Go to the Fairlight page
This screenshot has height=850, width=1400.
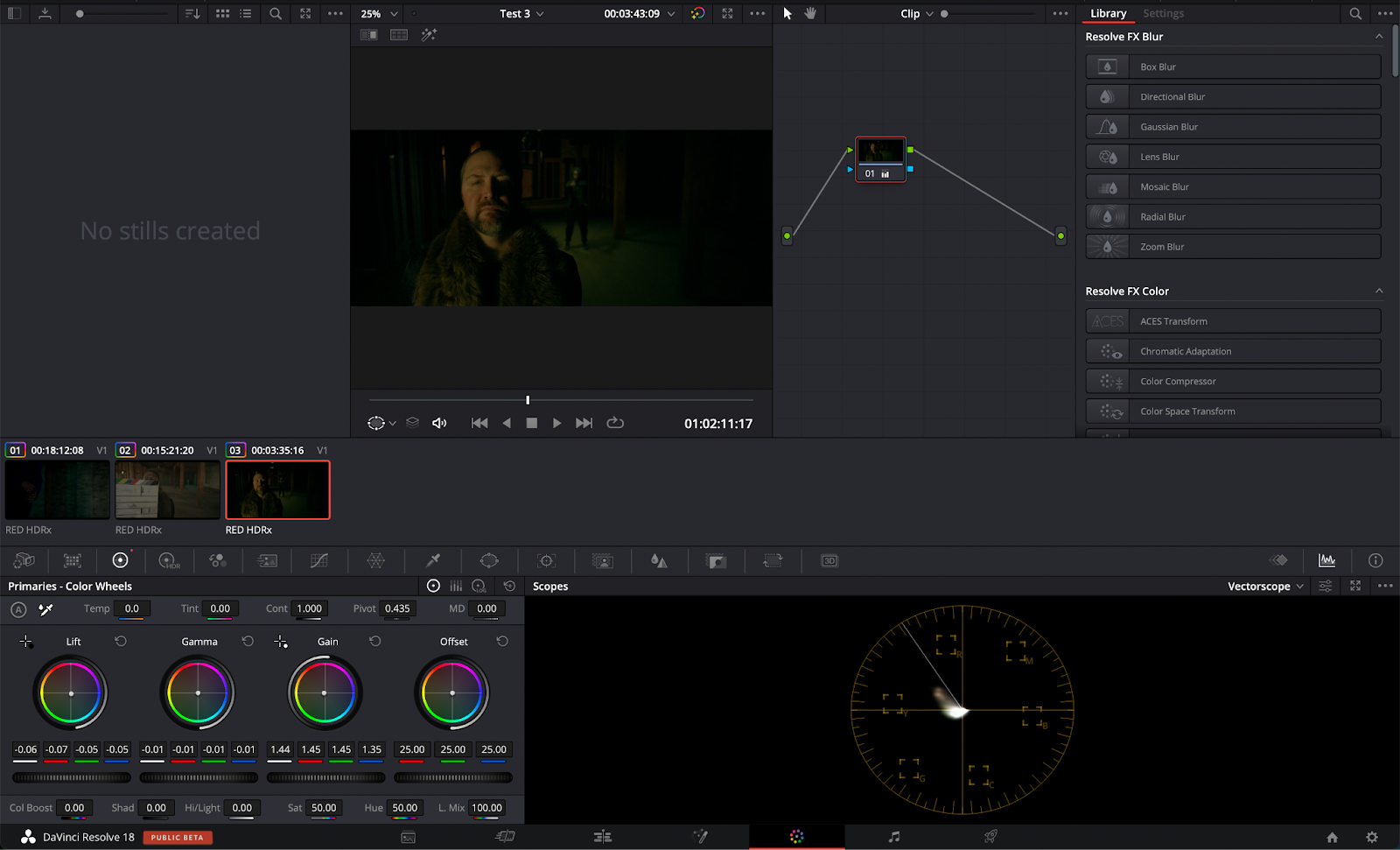[x=893, y=837]
